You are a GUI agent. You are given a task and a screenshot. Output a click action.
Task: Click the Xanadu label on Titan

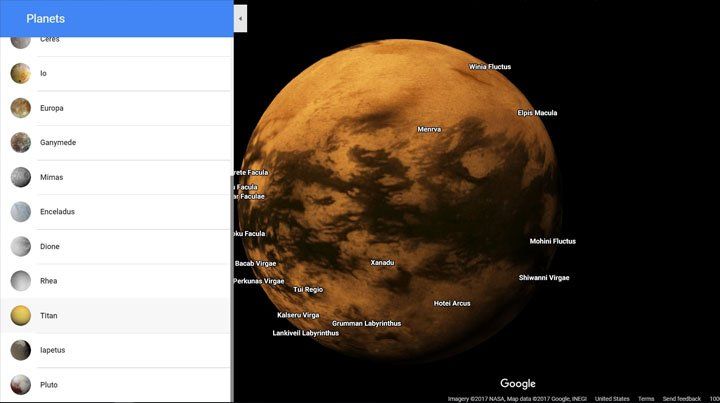coord(382,263)
